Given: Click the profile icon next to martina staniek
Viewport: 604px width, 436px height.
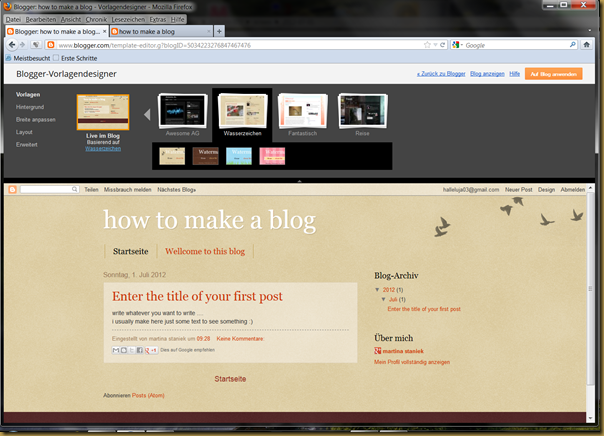Looking at the screenshot, I should click(x=378, y=350).
